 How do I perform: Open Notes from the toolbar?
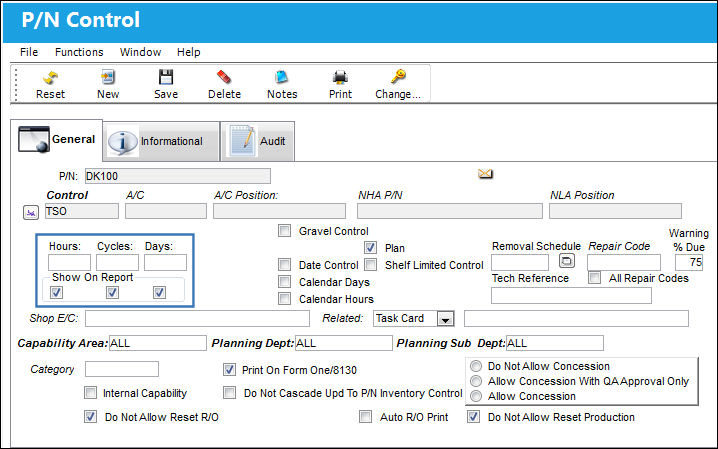[x=282, y=77]
